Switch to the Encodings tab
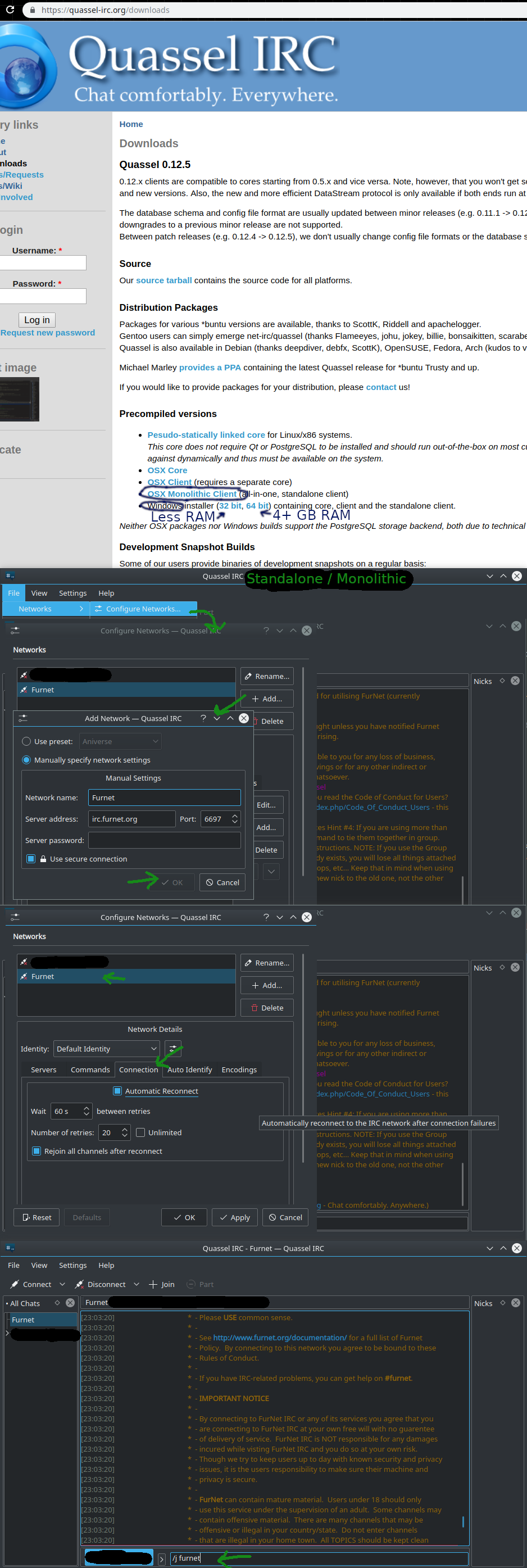527x1568 pixels. pyautogui.click(x=239, y=1069)
